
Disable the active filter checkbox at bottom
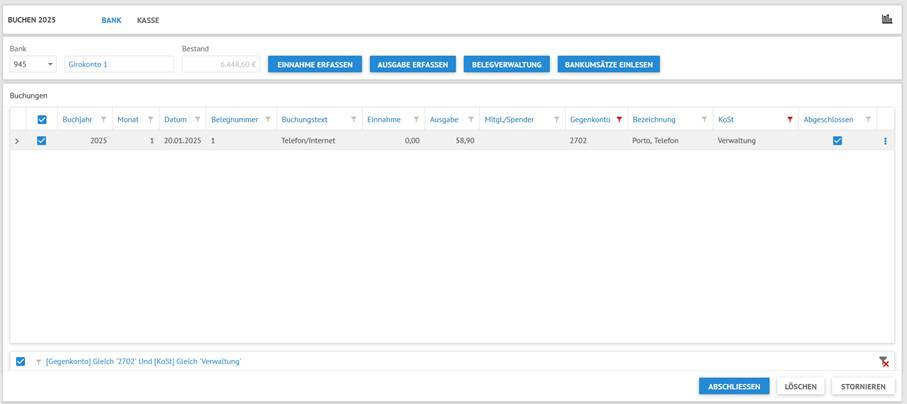tap(20, 362)
